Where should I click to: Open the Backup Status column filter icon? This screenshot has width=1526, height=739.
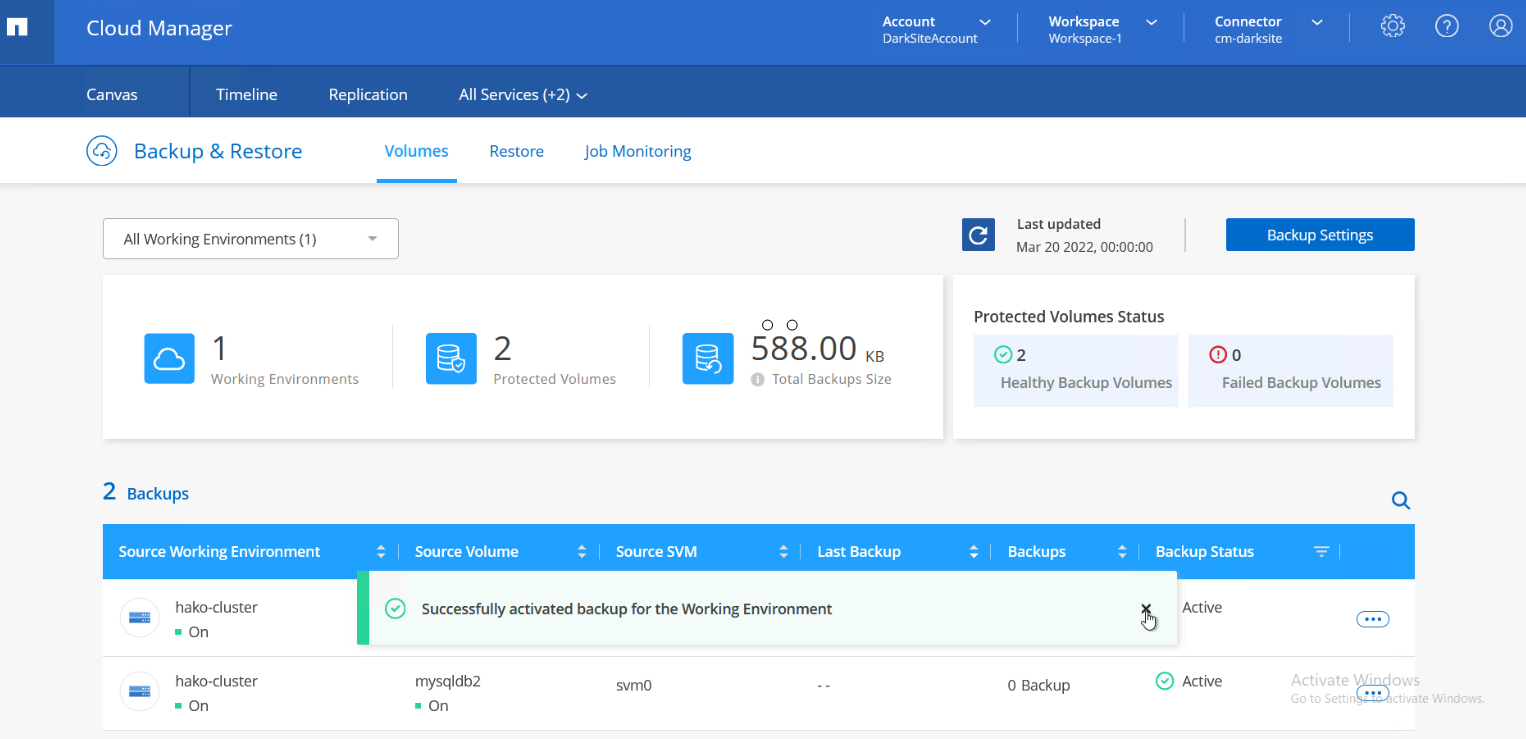pos(1321,551)
